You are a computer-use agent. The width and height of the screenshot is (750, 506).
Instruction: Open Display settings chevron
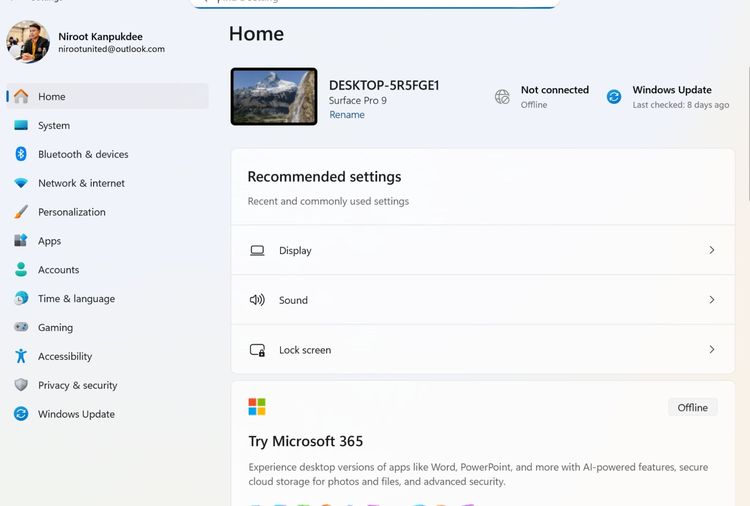point(712,250)
